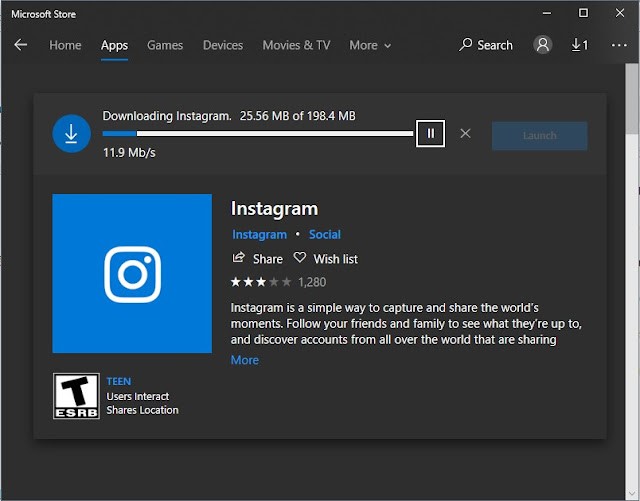View downloads and updates queue
The height and width of the screenshot is (501, 640).
tap(580, 45)
